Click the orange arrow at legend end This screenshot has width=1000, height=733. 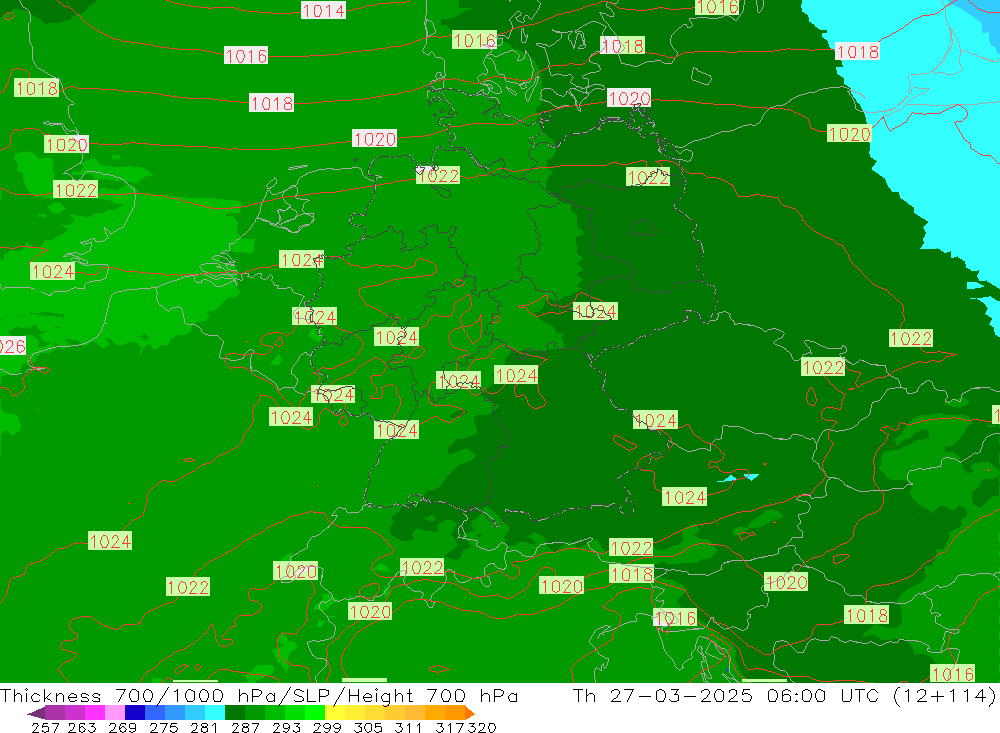point(470,713)
